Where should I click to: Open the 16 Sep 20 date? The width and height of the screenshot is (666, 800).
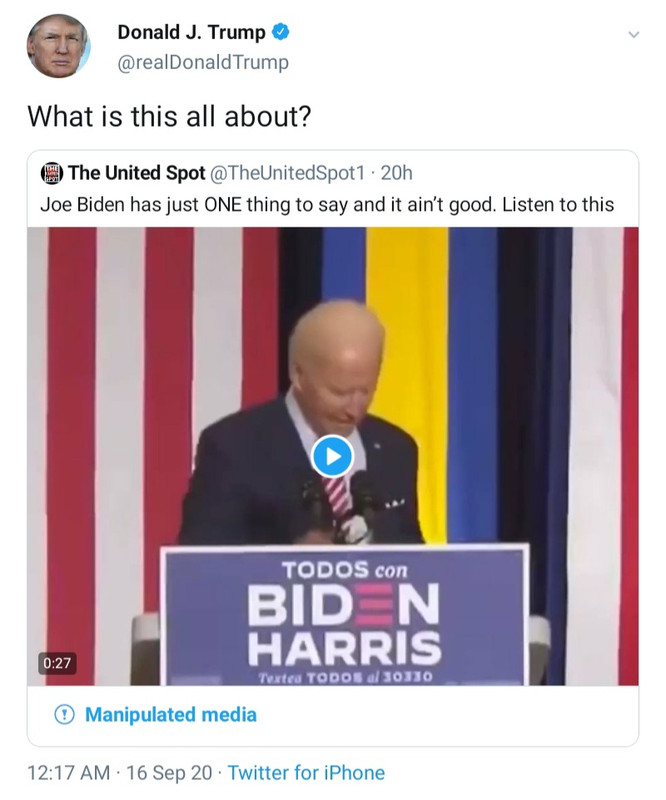tap(169, 772)
